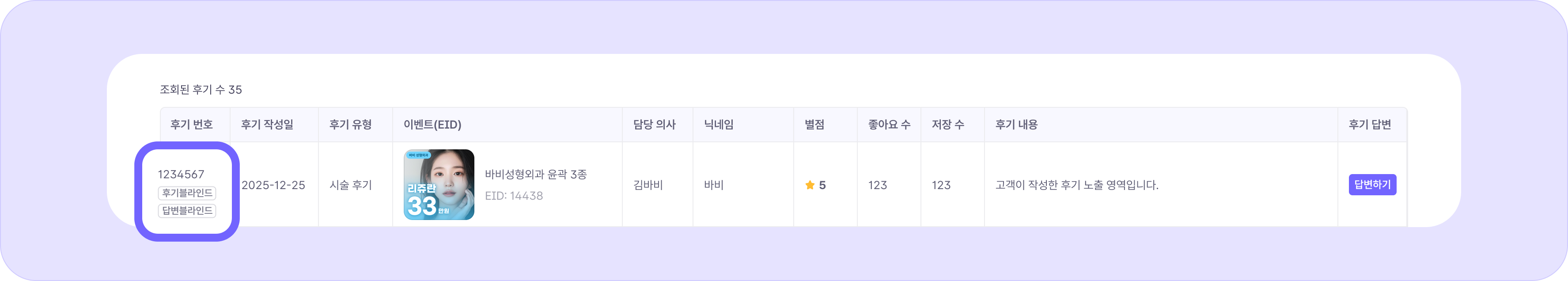Click the 좋아요 수 column header
Viewport: 1568px width, 281px height.
(x=889, y=125)
